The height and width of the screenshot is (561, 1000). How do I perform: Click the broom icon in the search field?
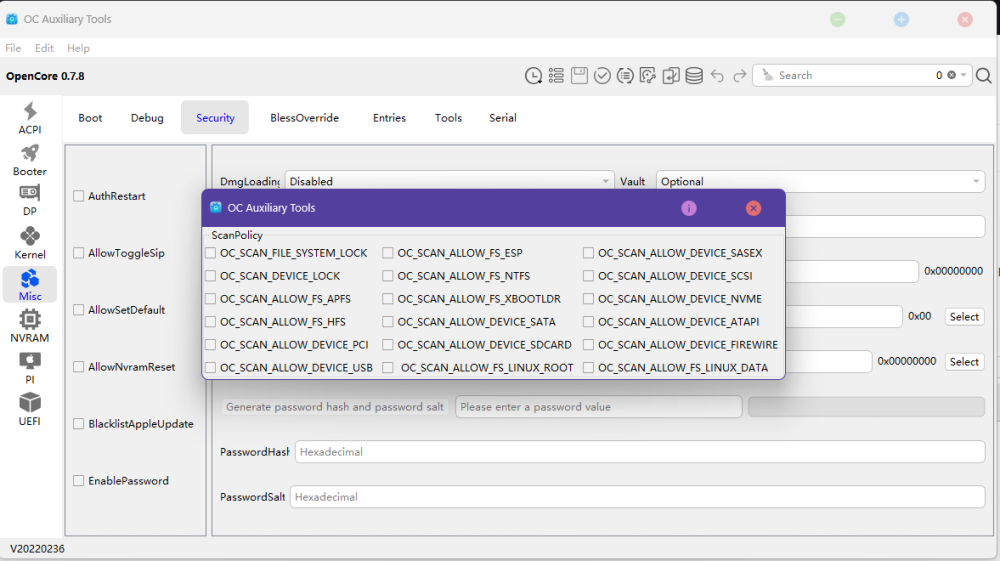click(768, 75)
